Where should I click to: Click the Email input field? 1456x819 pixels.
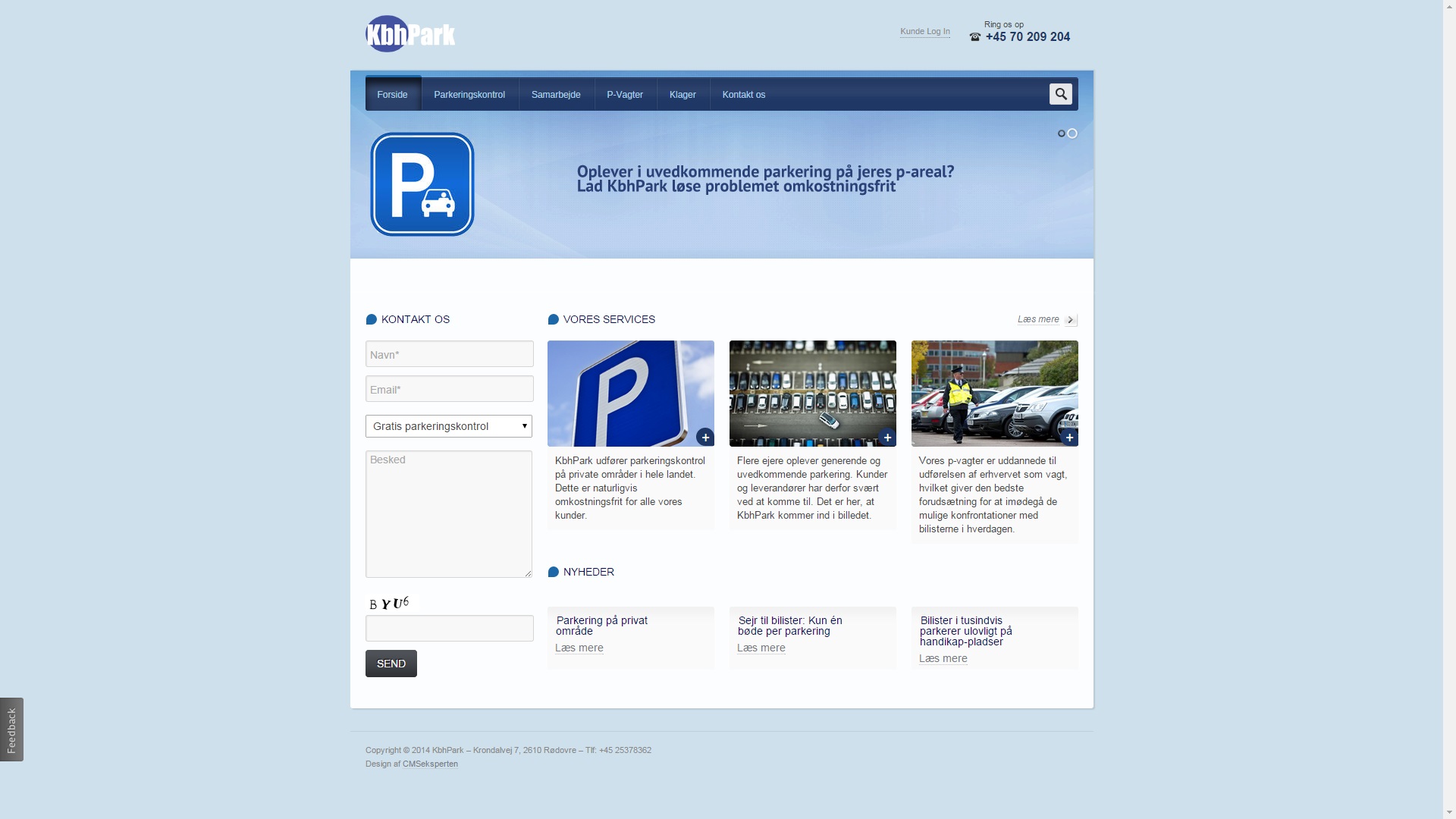450,389
